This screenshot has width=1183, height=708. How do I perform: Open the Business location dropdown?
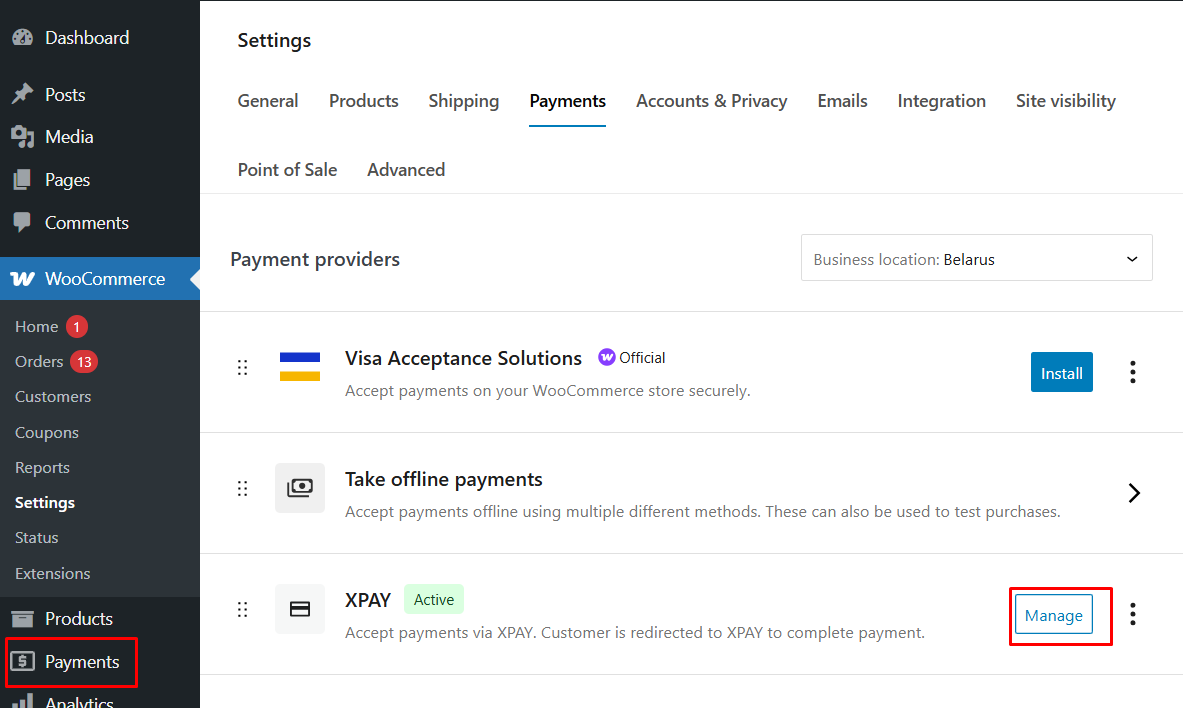point(976,259)
